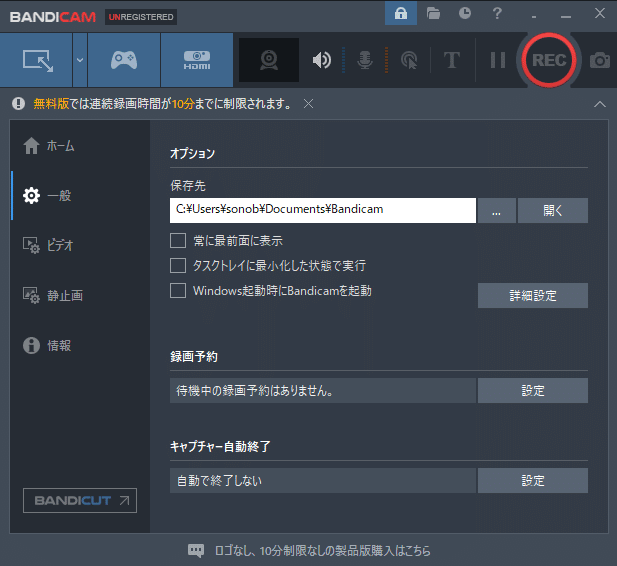Click the 自動で終了しない text
This screenshot has width=617, height=566.
point(219,480)
